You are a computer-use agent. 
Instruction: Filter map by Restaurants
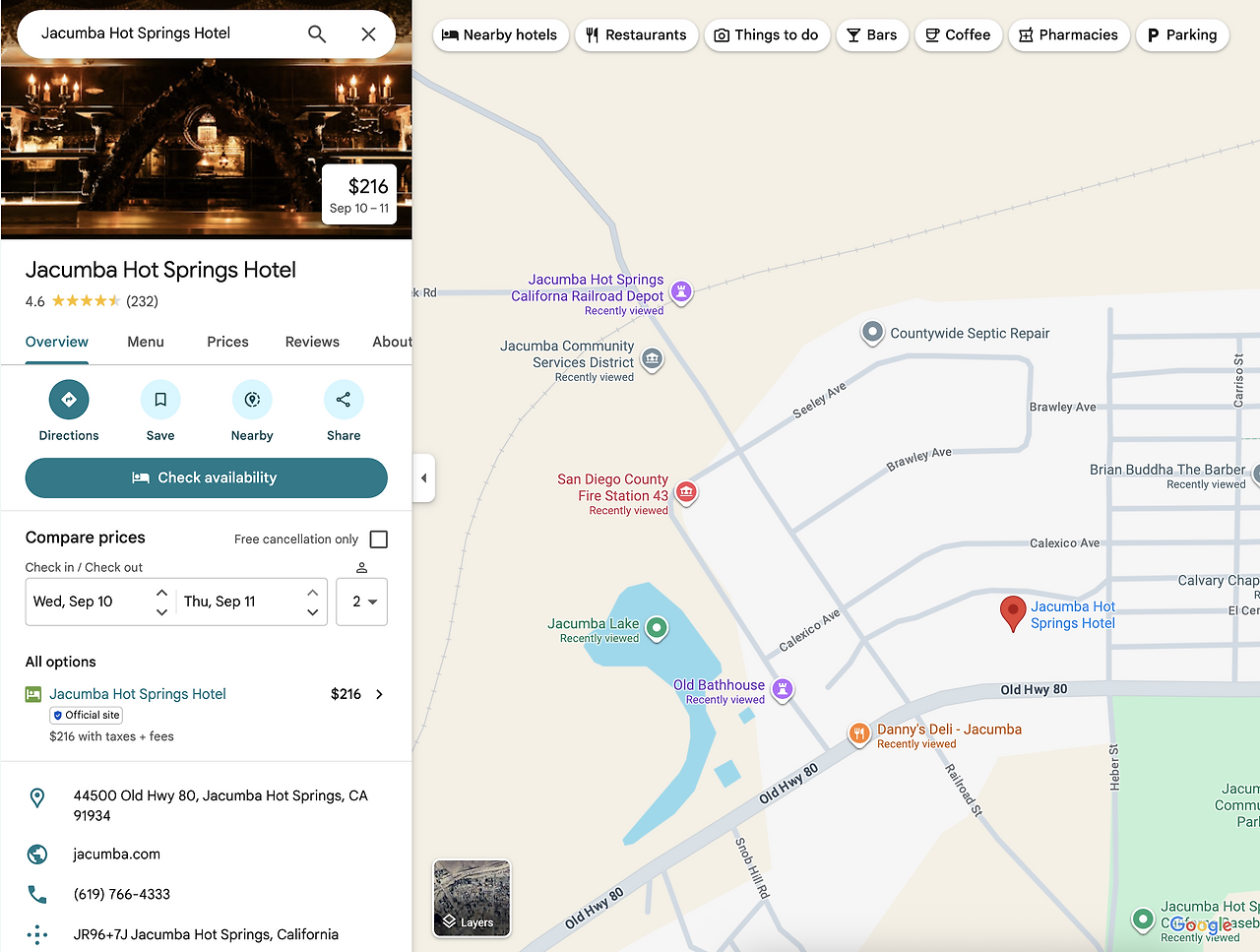637,35
